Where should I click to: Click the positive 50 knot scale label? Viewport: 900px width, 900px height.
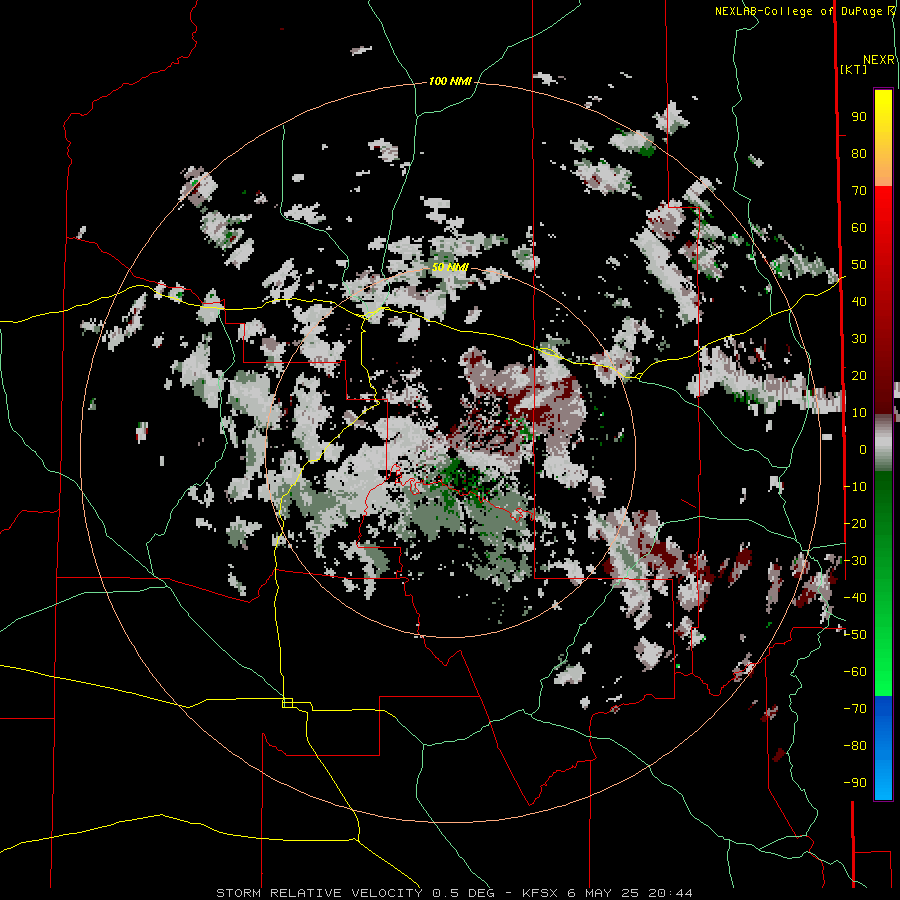tap(859, 265)
